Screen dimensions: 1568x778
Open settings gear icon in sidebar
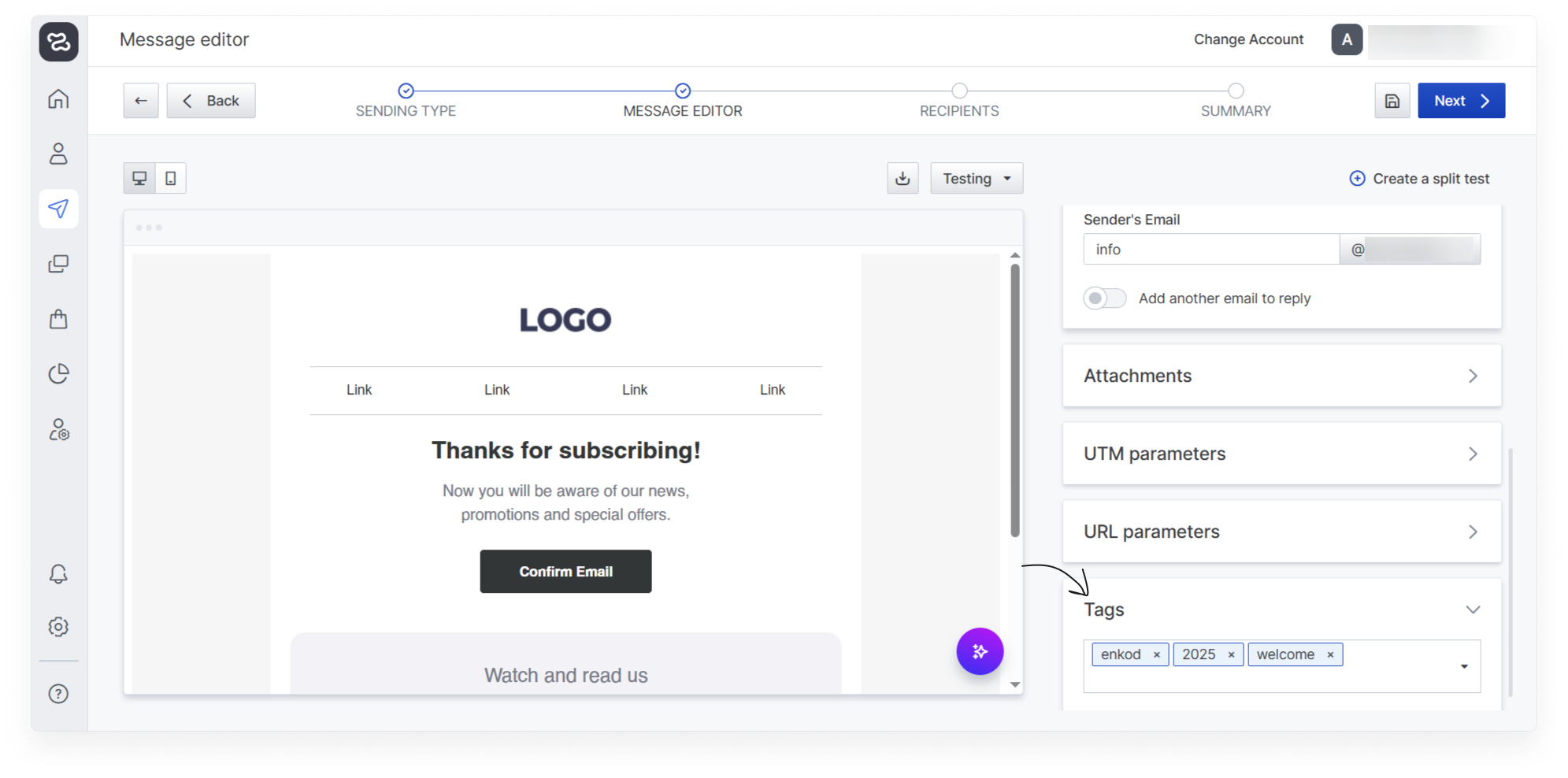click(58, 627)
